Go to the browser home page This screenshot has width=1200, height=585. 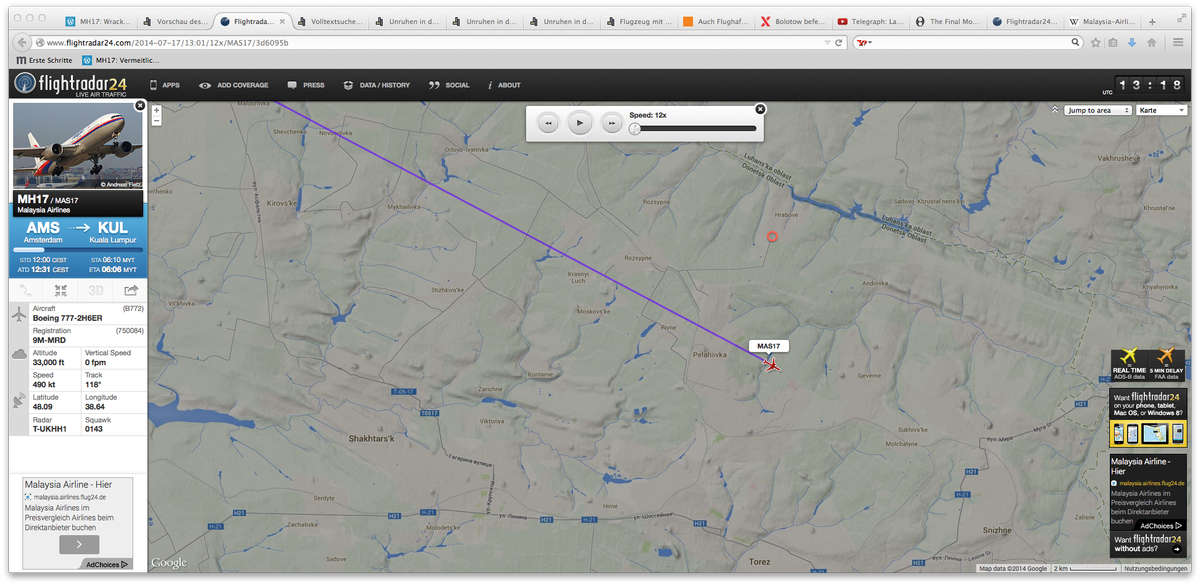click(1151, 43)
